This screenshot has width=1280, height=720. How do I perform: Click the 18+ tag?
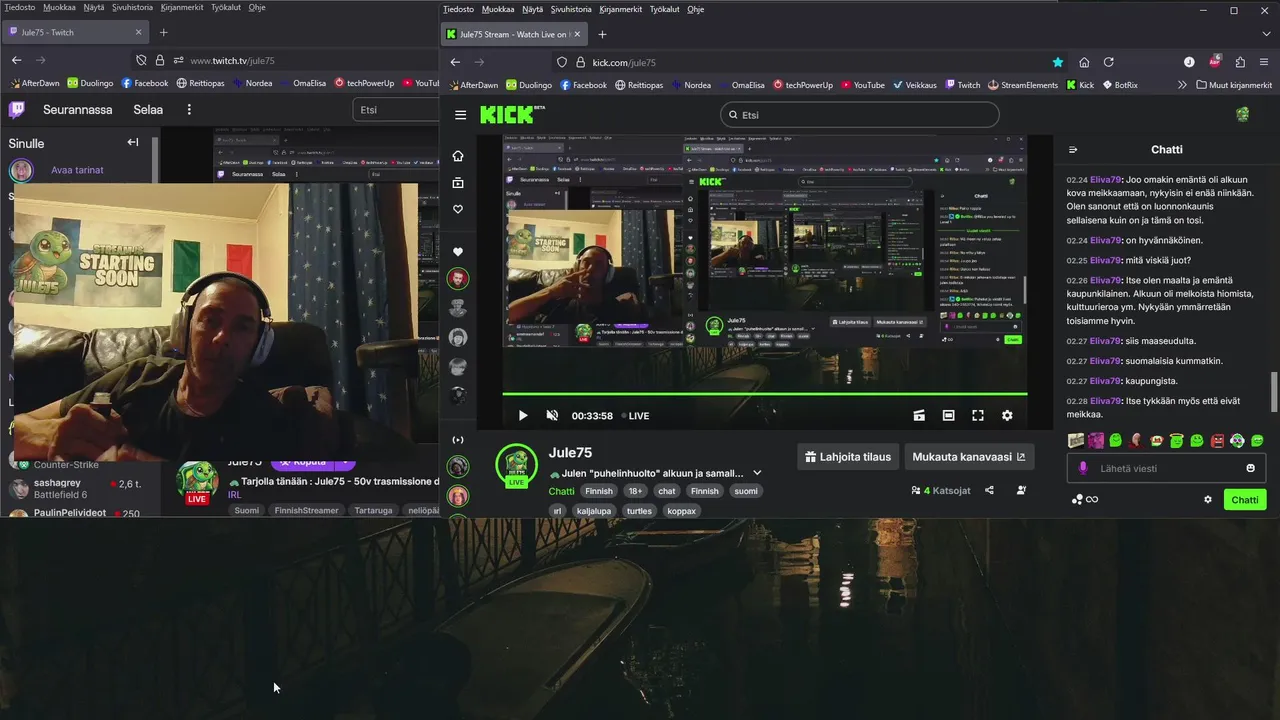[635, 491]
